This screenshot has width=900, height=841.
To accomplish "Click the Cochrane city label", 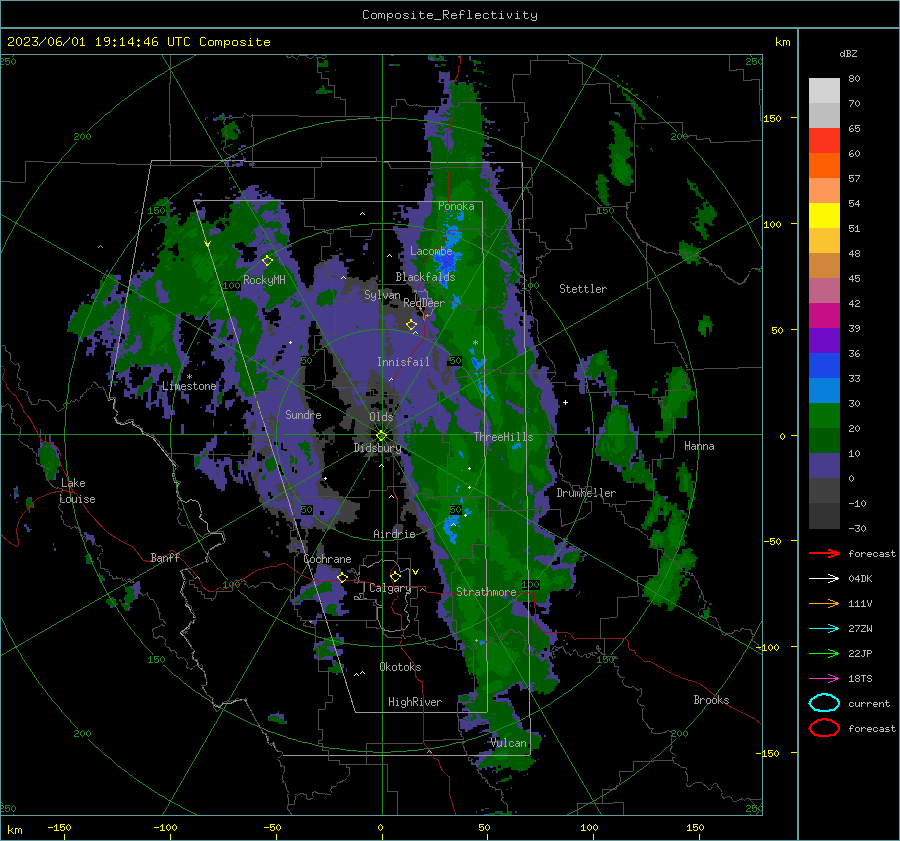I will (327, 559).
